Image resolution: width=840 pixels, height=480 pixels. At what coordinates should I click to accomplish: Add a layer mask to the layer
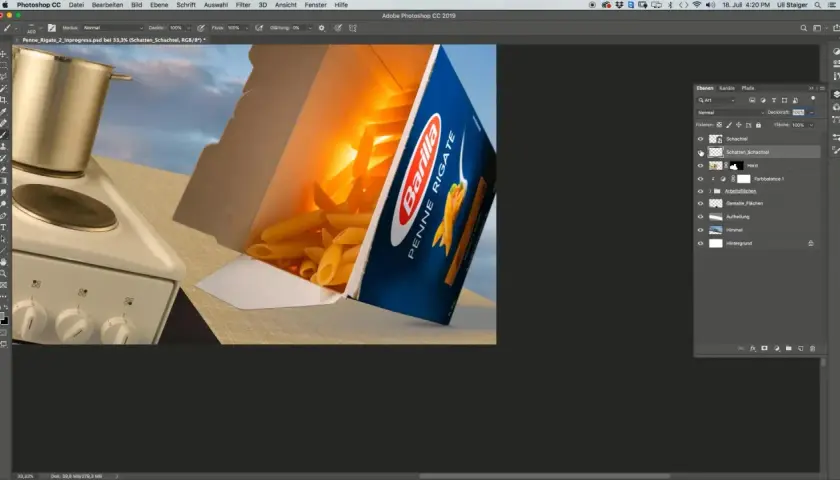tap(764, 348)
